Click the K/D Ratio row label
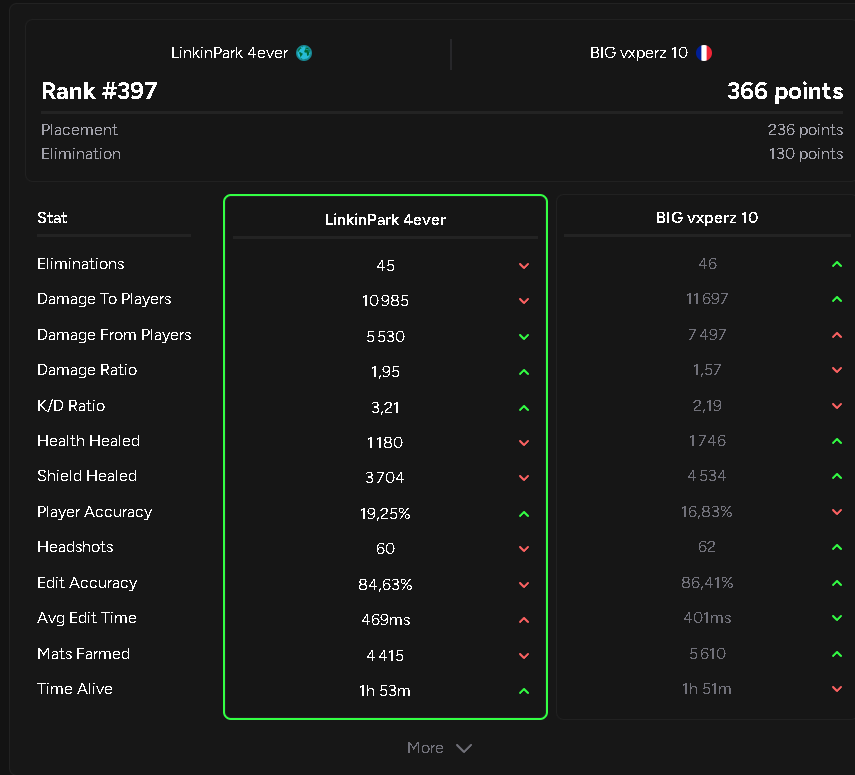The width and height of the screenshot is (855, 775). click(71, 406)
